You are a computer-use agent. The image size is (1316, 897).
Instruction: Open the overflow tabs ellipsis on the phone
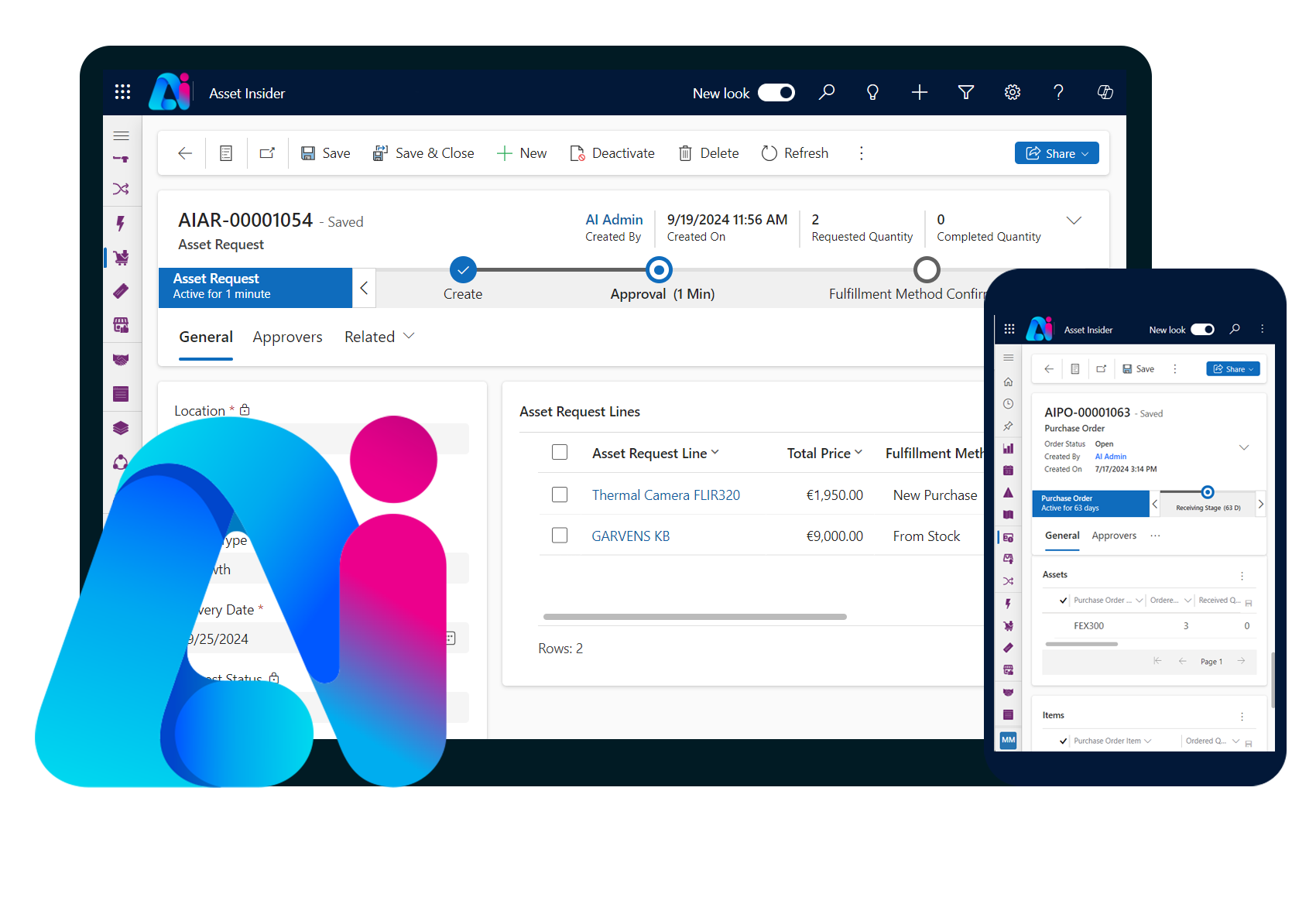[x=1155, y=536]
